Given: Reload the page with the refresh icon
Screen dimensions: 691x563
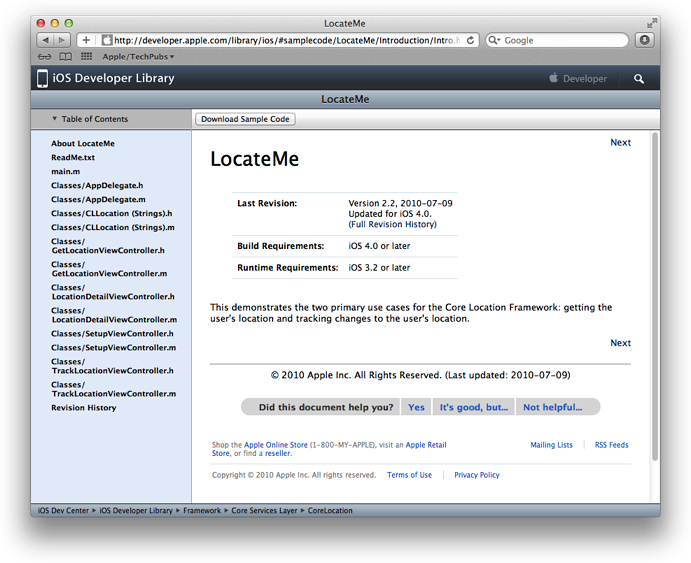Looking at the screenshot, I should 471,40.
